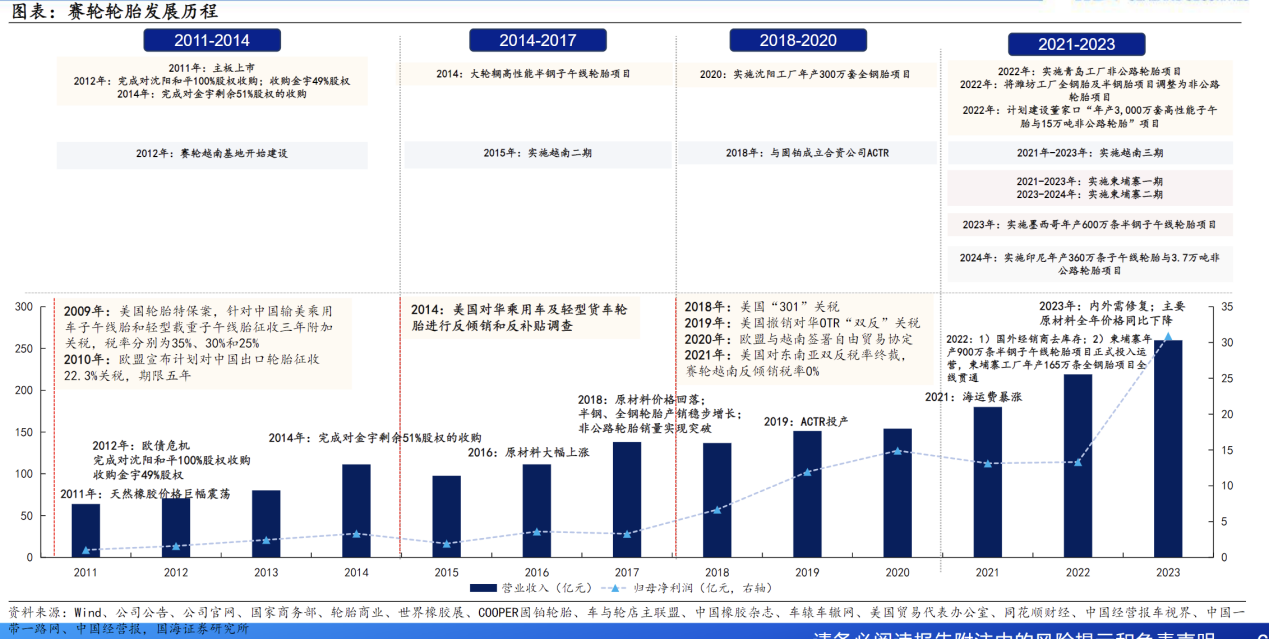Click the right axis value 15

(x=1229, y=450)
